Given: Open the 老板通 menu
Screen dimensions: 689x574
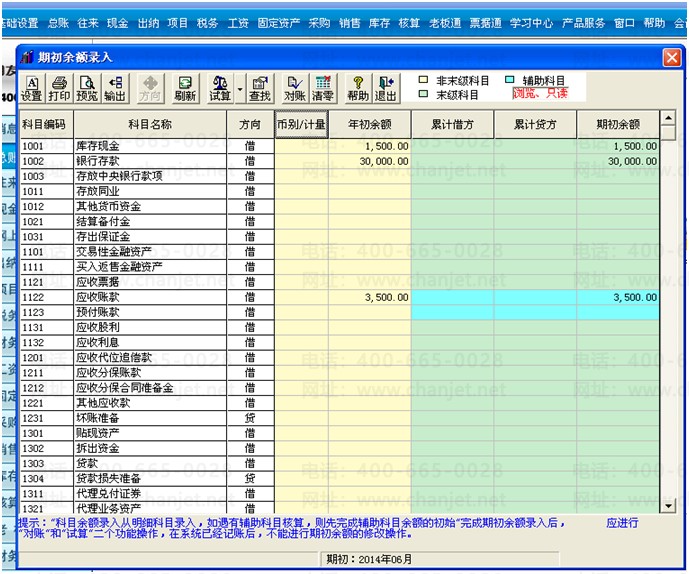Looking at the screenshot, I should coord(445,23).
